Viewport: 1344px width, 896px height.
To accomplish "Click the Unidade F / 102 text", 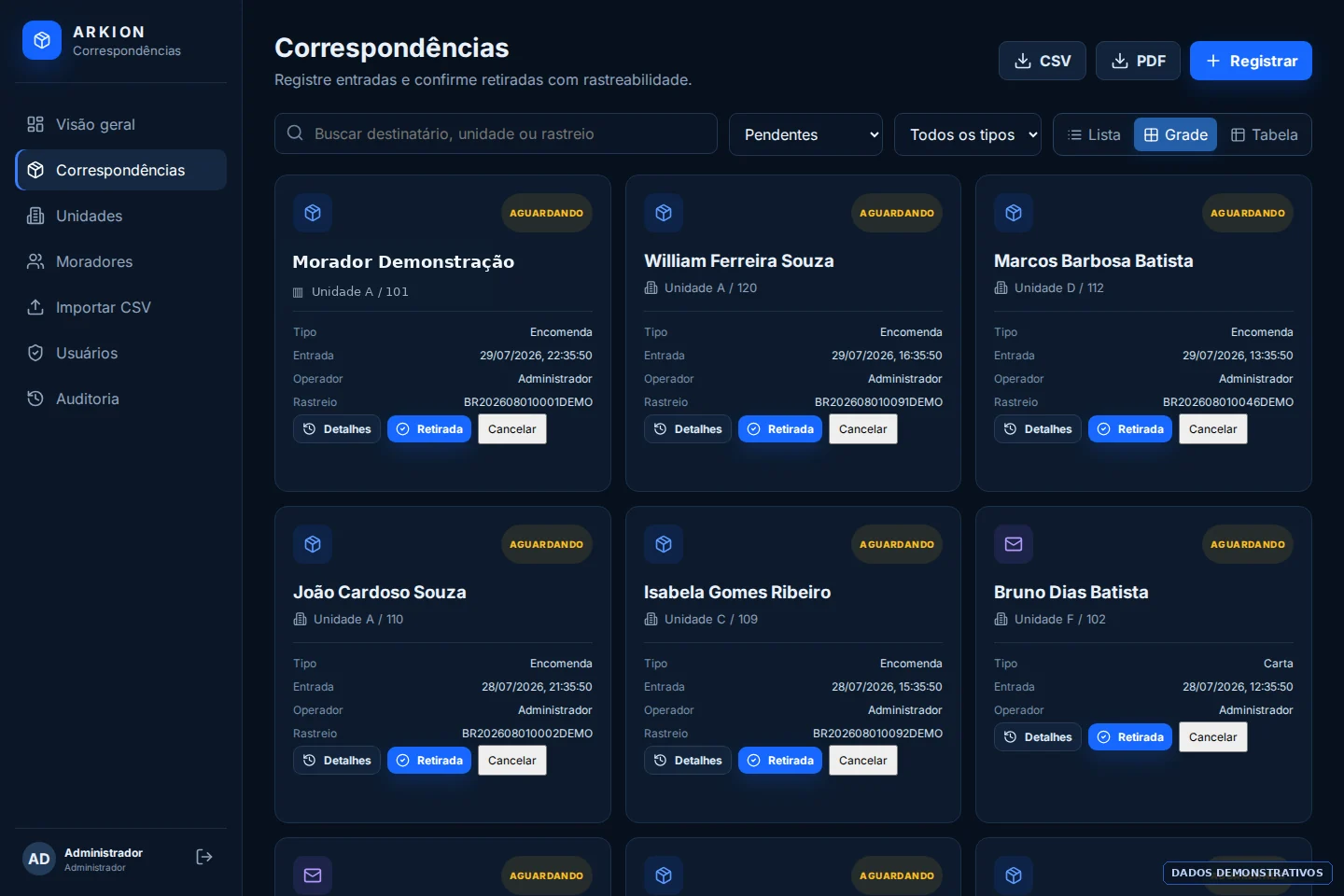I will click(1060, 620).
